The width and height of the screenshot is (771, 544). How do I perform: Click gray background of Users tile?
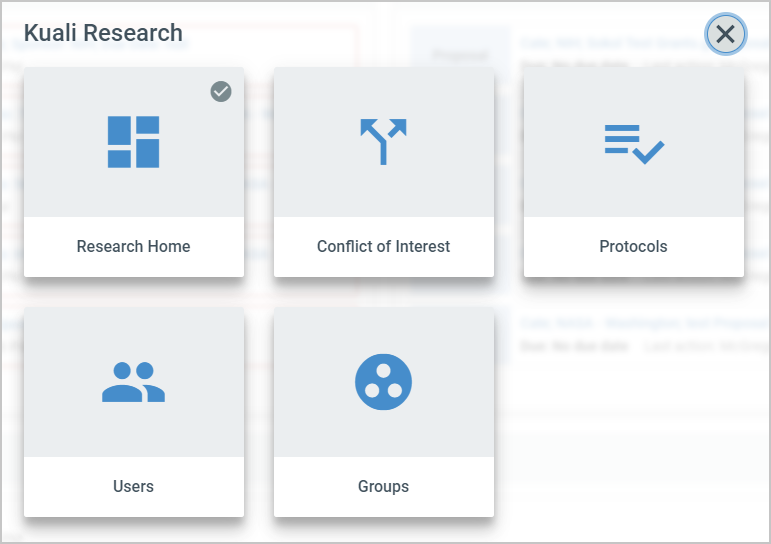click(64, 433)
